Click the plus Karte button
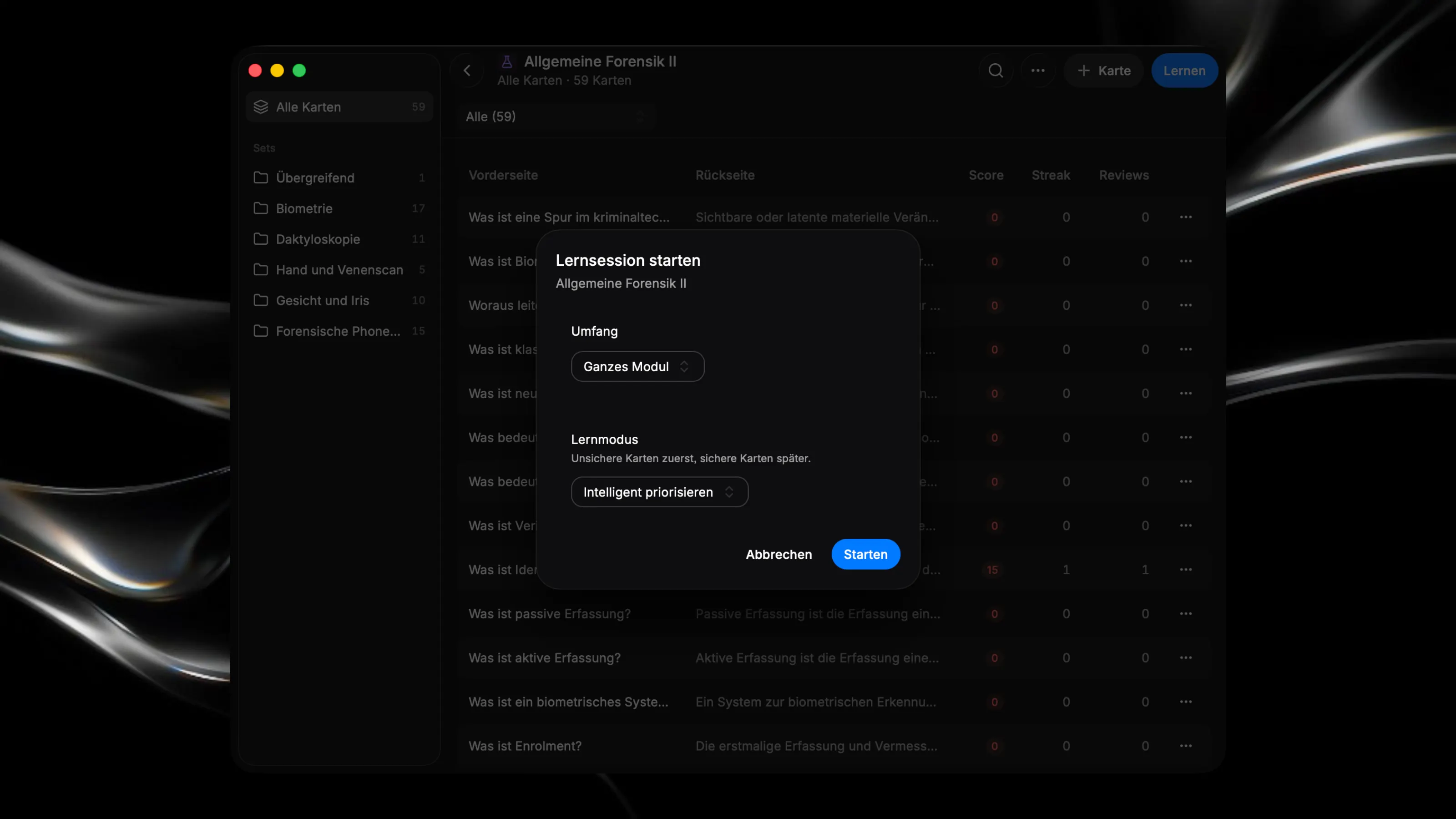Viewport: 1456px width, 819px height. [1104, 71]
